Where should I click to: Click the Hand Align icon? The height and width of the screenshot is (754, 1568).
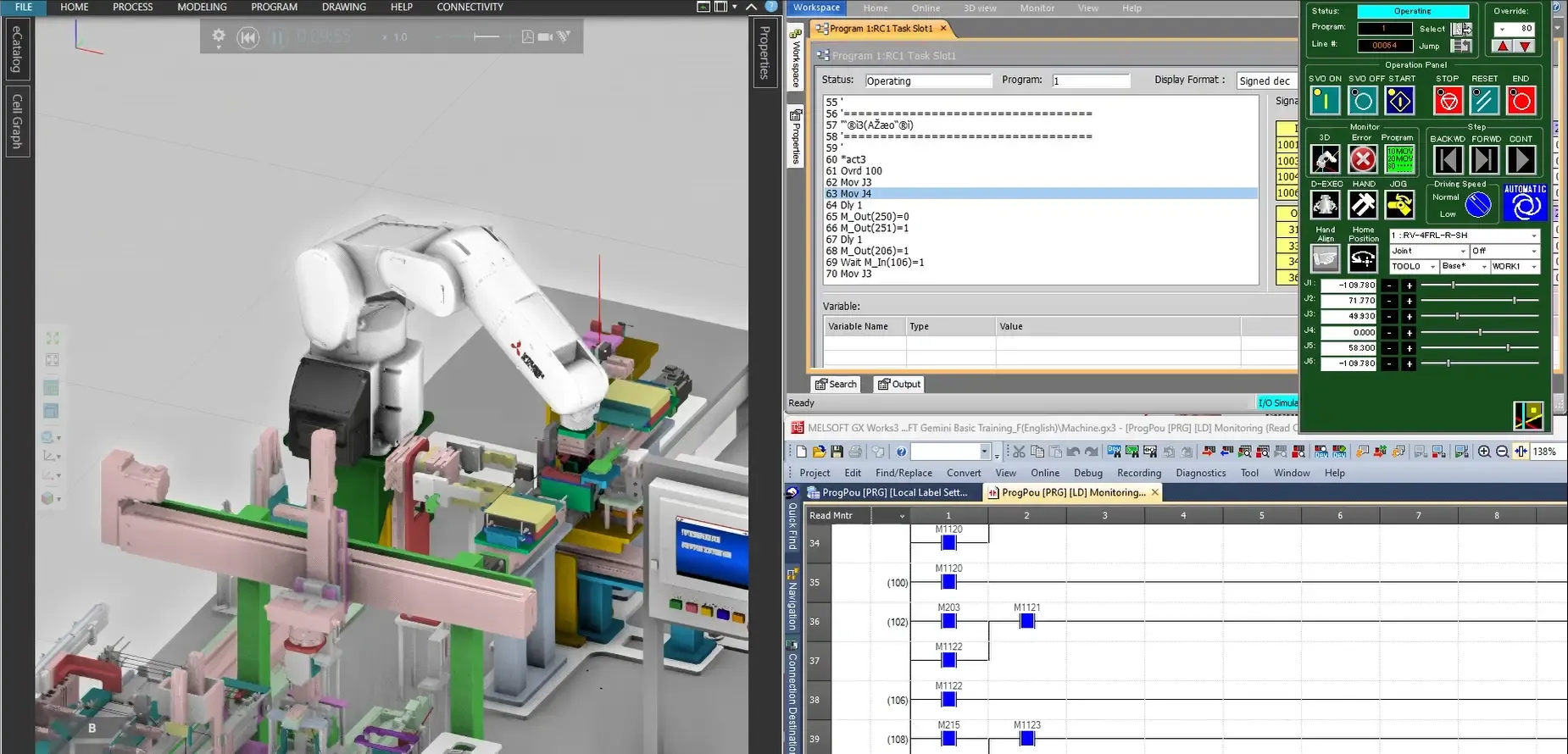[1325, 259]
